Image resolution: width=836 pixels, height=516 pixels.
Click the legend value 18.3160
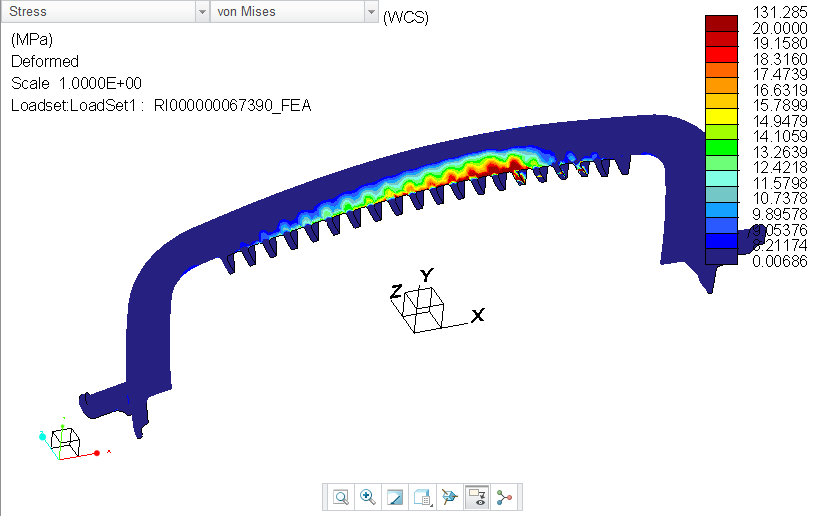tap(779, 59)
